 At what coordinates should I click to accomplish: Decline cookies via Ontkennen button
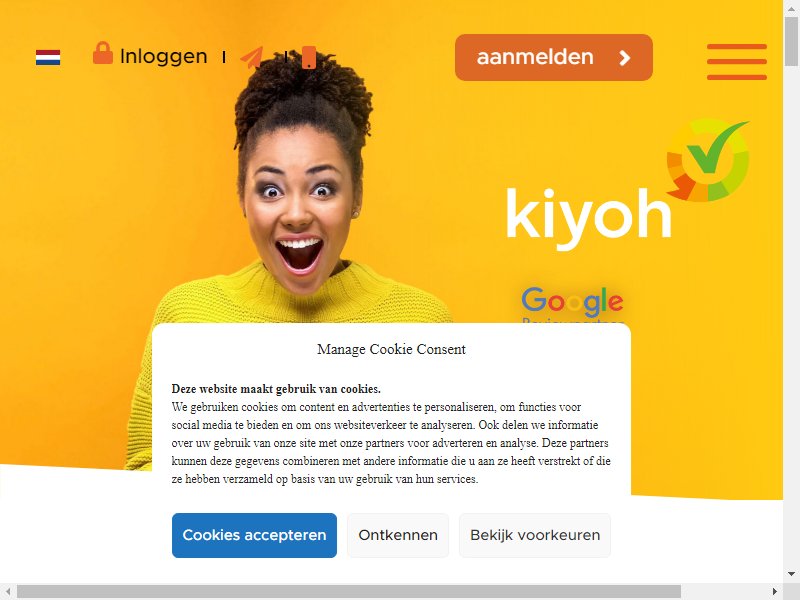coord(398,535)
